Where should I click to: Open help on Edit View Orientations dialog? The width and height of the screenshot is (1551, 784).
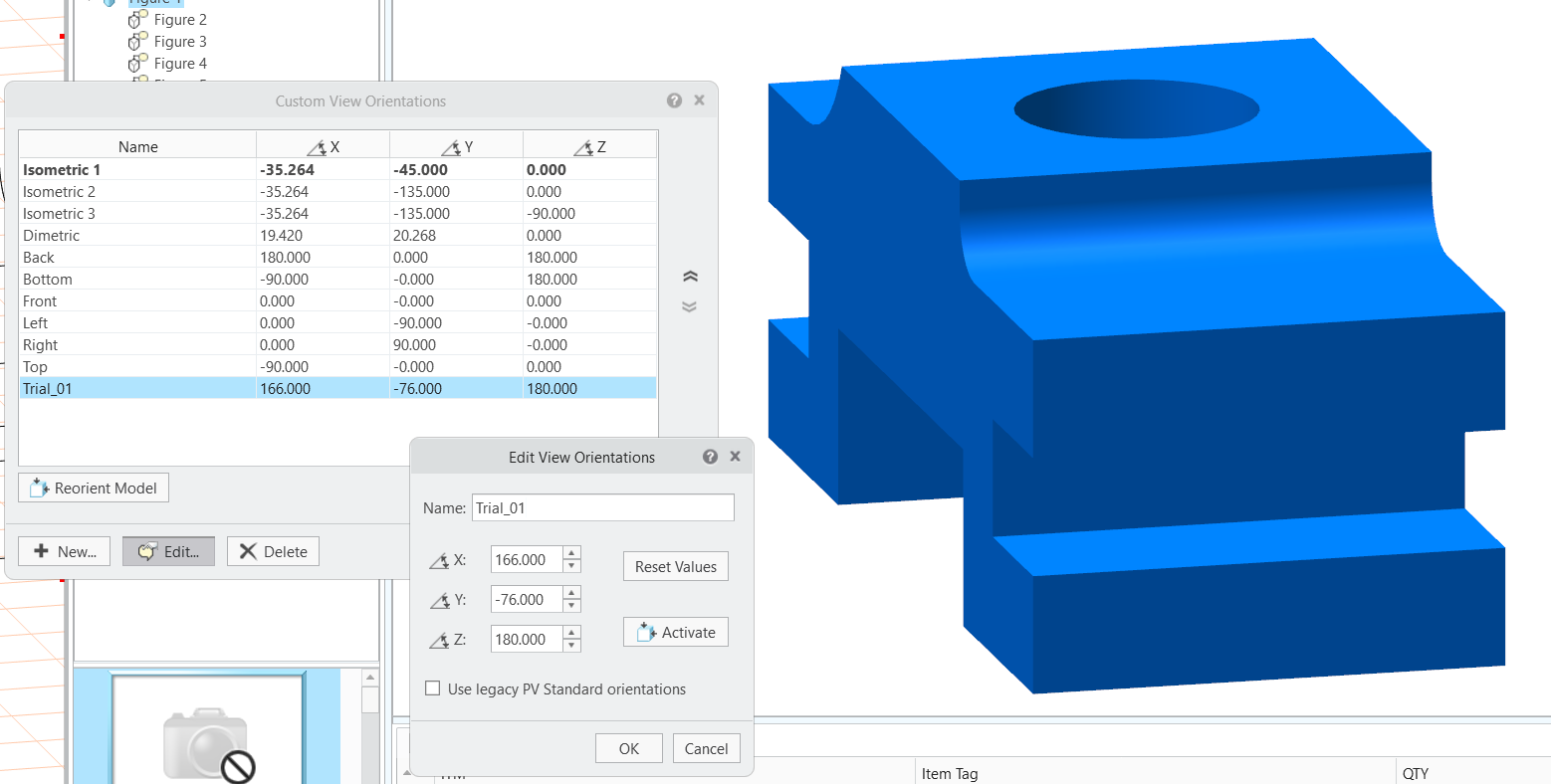coord(710,457)
